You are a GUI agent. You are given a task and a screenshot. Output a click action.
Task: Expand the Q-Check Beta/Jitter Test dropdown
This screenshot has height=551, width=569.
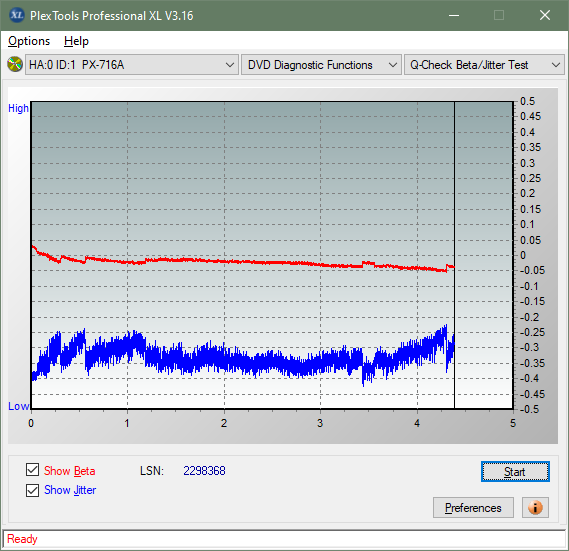484,65
